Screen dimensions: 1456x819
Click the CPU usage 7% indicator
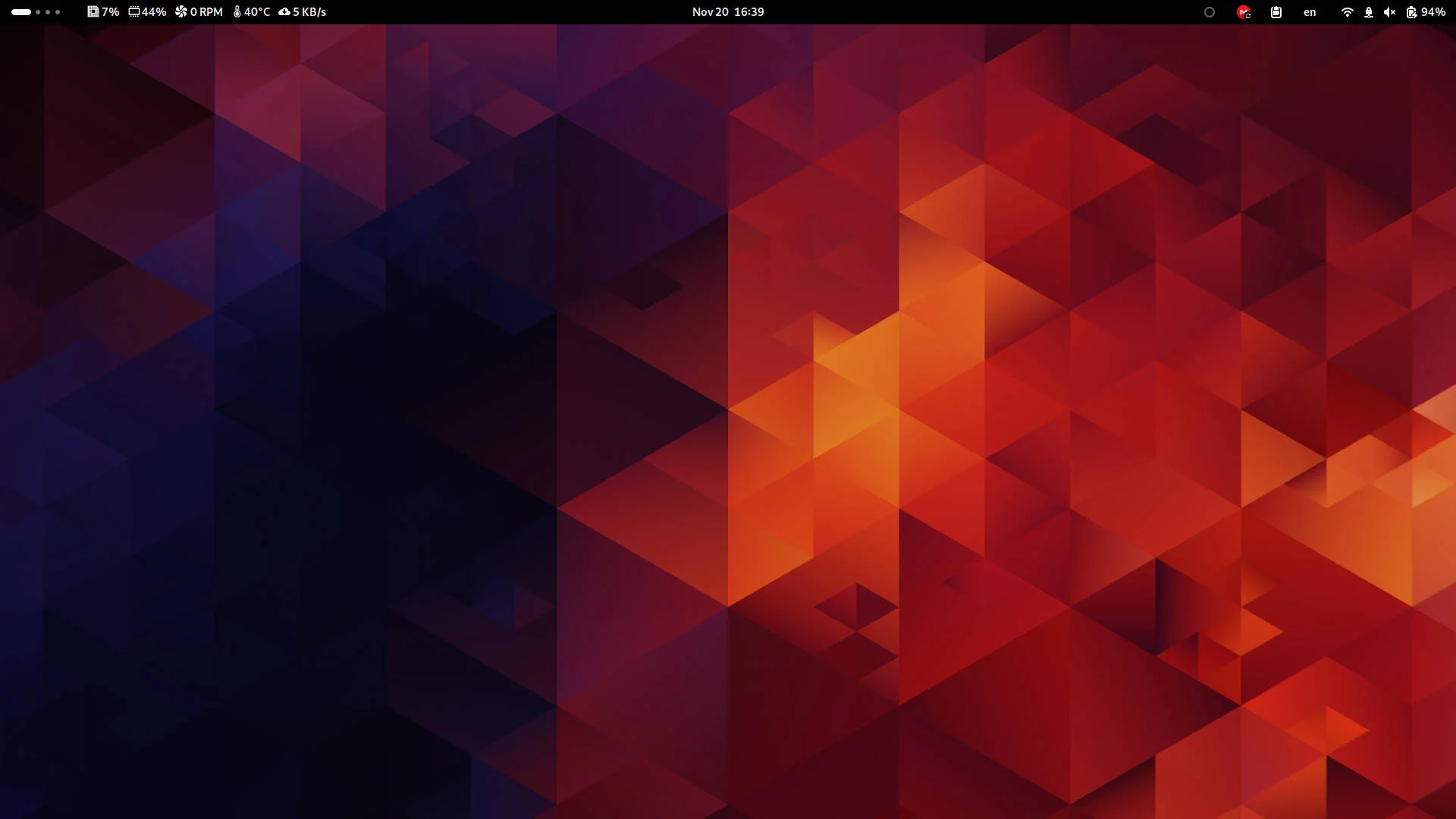(x=103, y=12)
